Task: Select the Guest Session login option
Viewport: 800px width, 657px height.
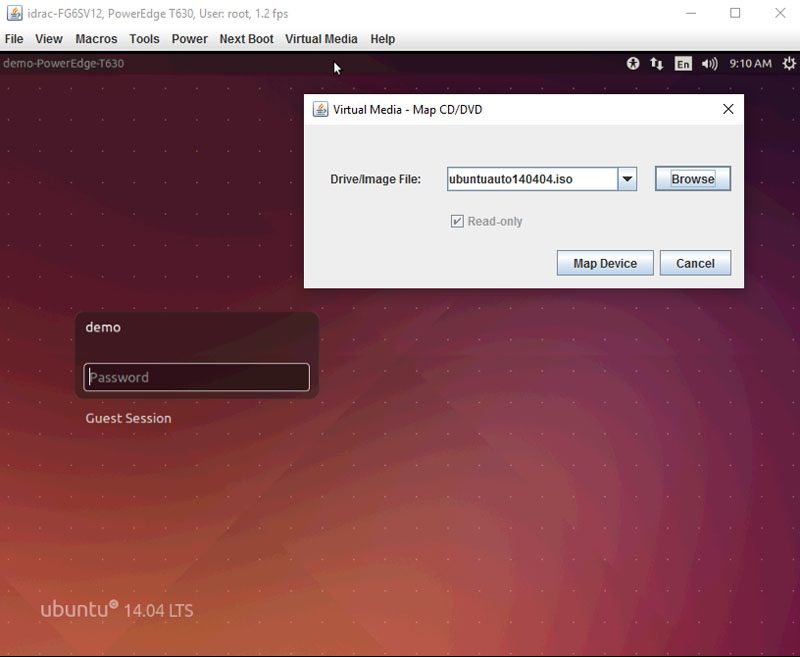Action: click(129, 418)
